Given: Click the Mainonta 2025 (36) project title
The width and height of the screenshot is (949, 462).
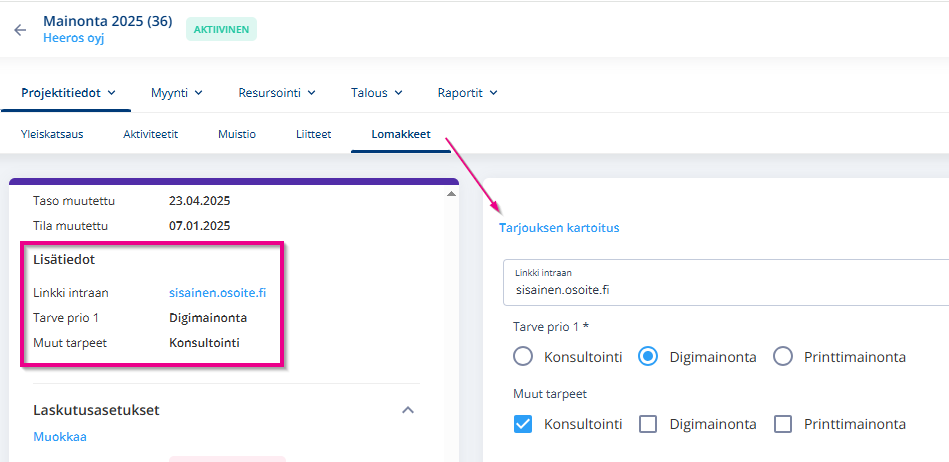Looking at the screenshot, I should [x=108, y=21].
